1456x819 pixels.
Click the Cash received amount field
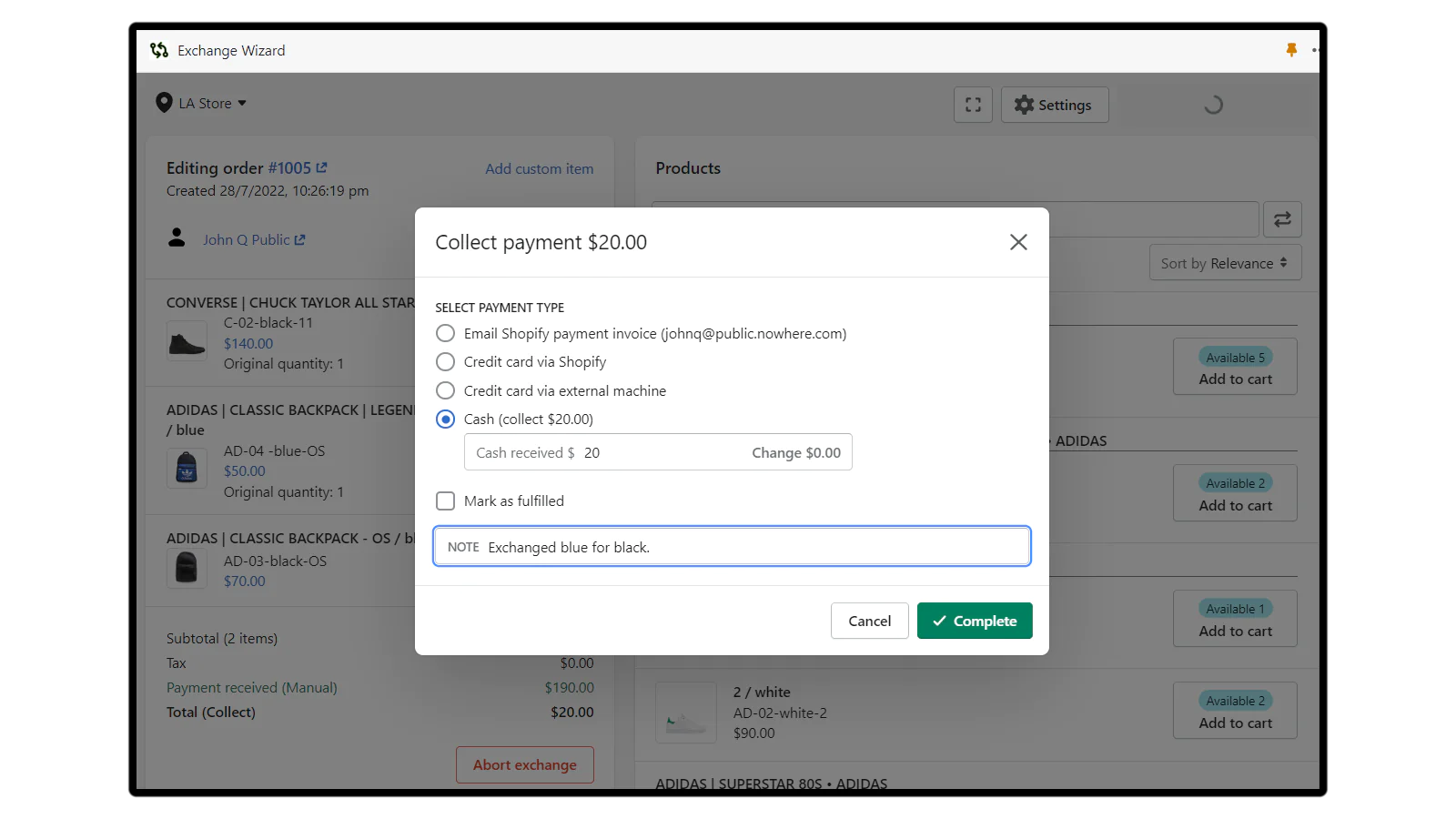pyautogui.click(x=655, y=453)
